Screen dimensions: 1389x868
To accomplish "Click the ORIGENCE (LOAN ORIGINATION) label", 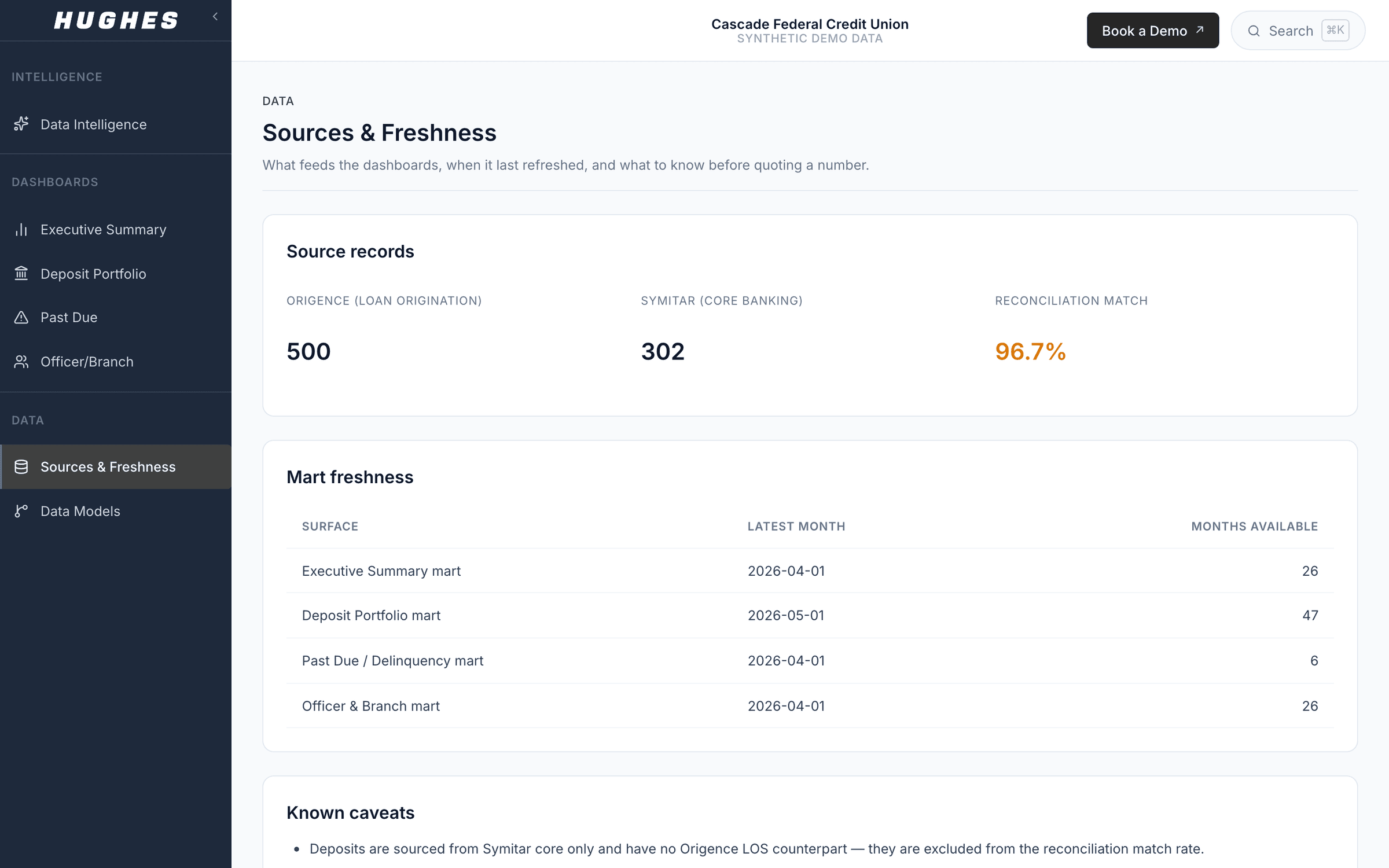I will tap(384, 301).
